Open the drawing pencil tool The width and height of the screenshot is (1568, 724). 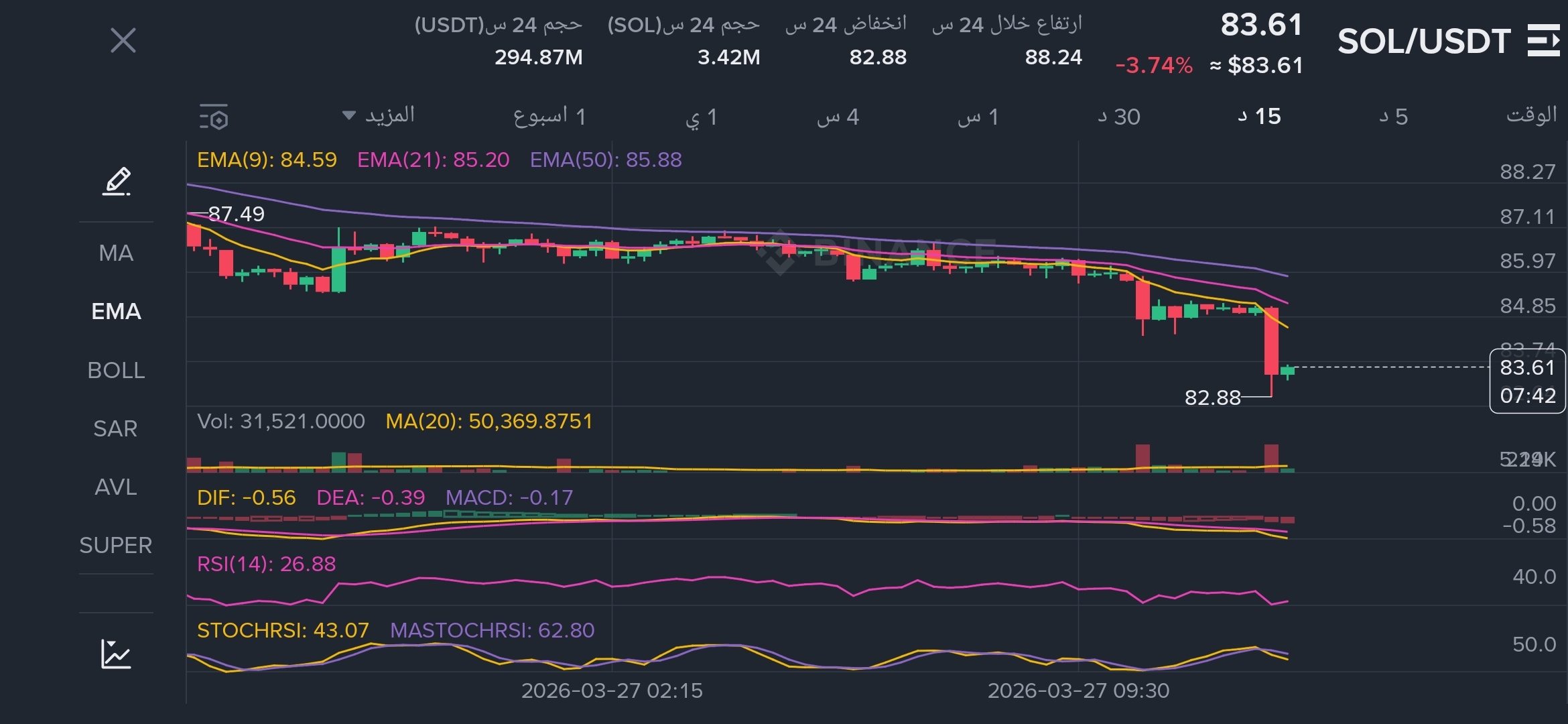click(116, 182)
